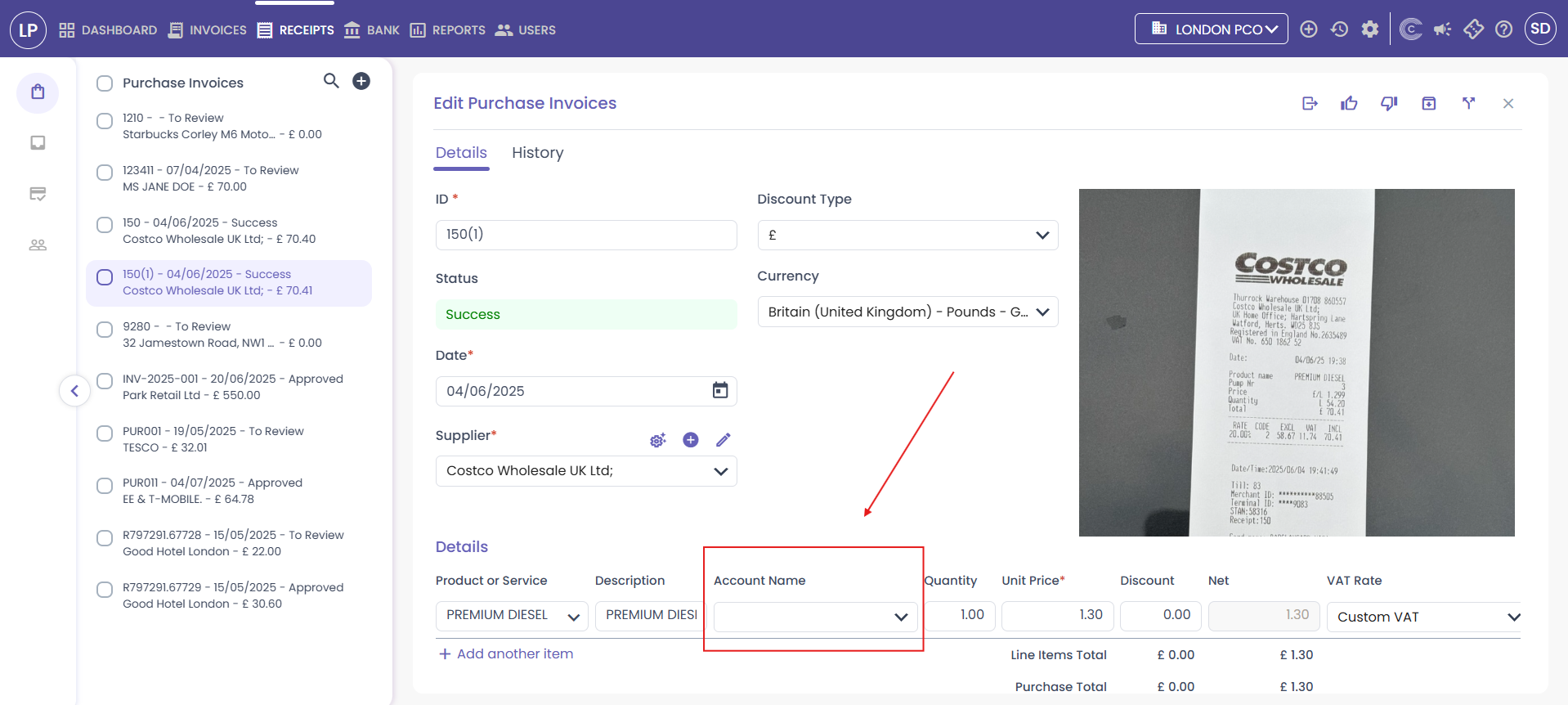The height and width of the screenshot is (705, 1568).
Task: Go to INVOICES menu
Action: click(x=207, y=30)
